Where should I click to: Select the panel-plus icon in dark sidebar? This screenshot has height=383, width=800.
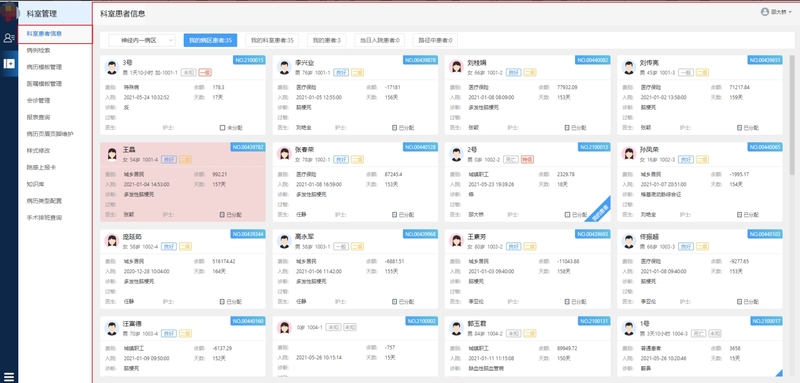[9, 64]
